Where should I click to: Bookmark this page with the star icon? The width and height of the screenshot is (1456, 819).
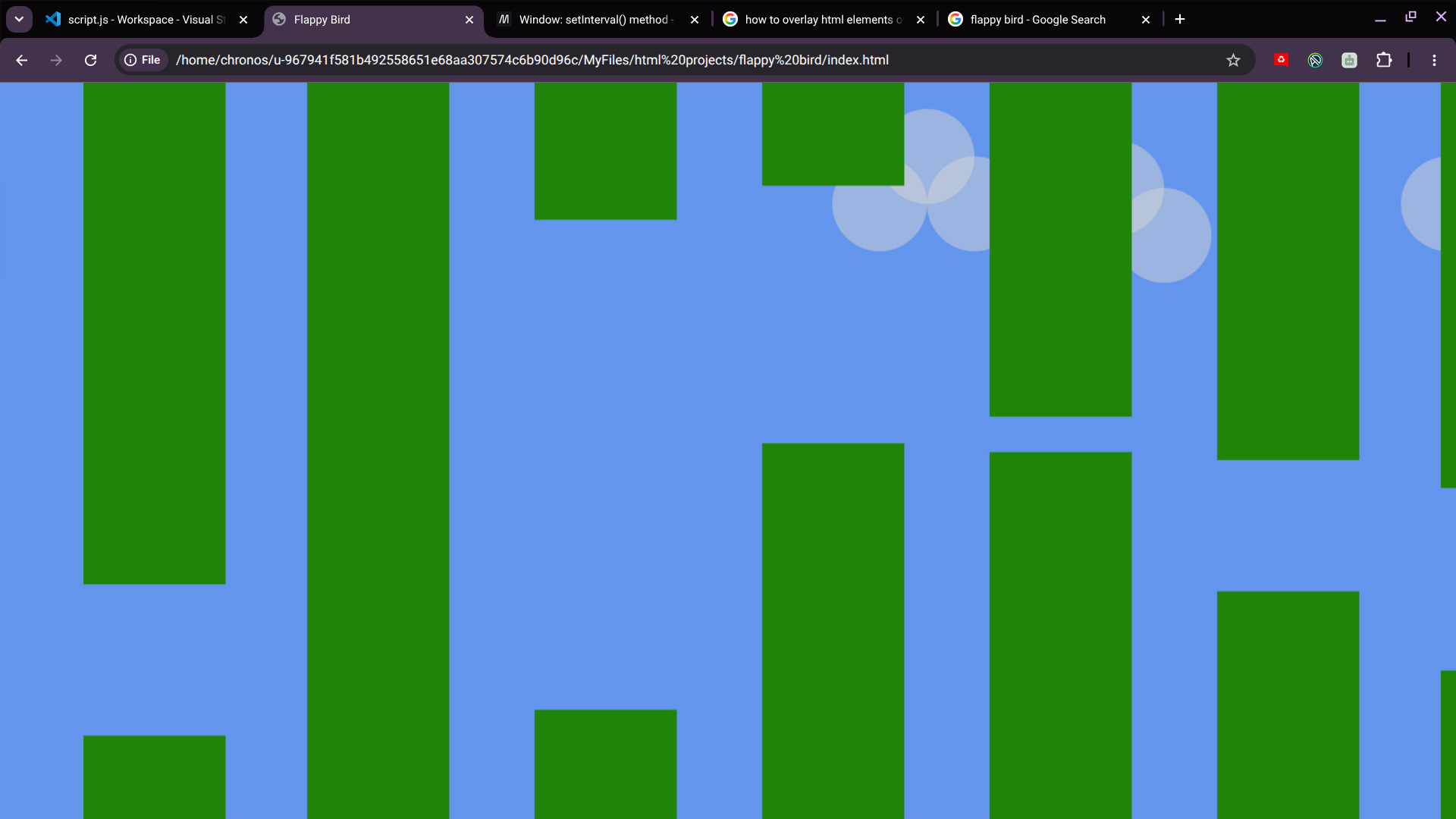tap(1234, 60)
